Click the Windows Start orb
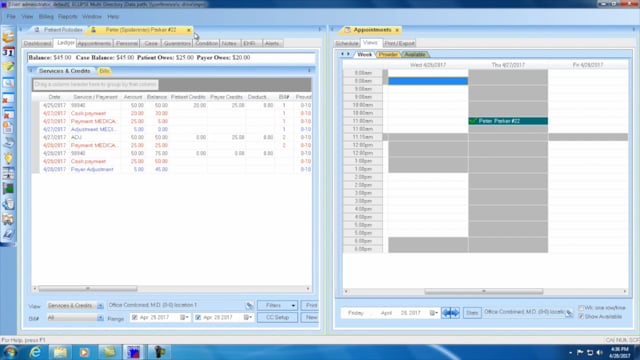Viewport: 640px width, 360px height. click(x=10, y=352)
